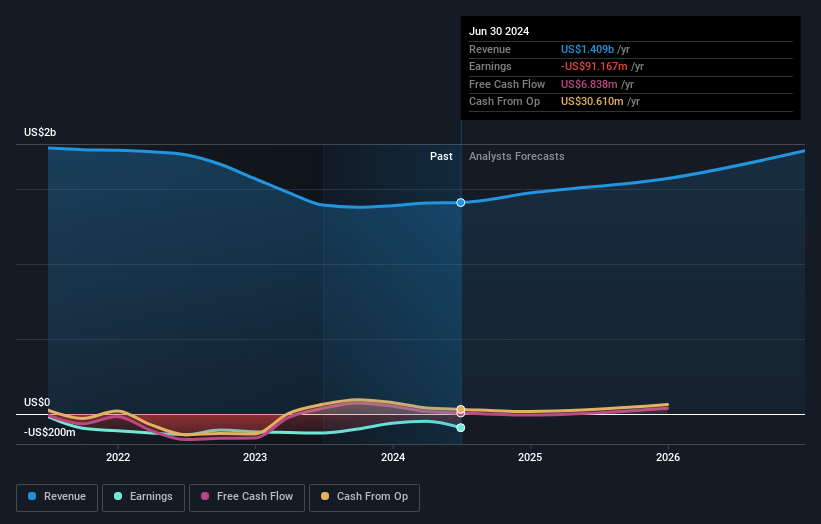
Task: Click the Past label on chart
Action: pos(441,157)
